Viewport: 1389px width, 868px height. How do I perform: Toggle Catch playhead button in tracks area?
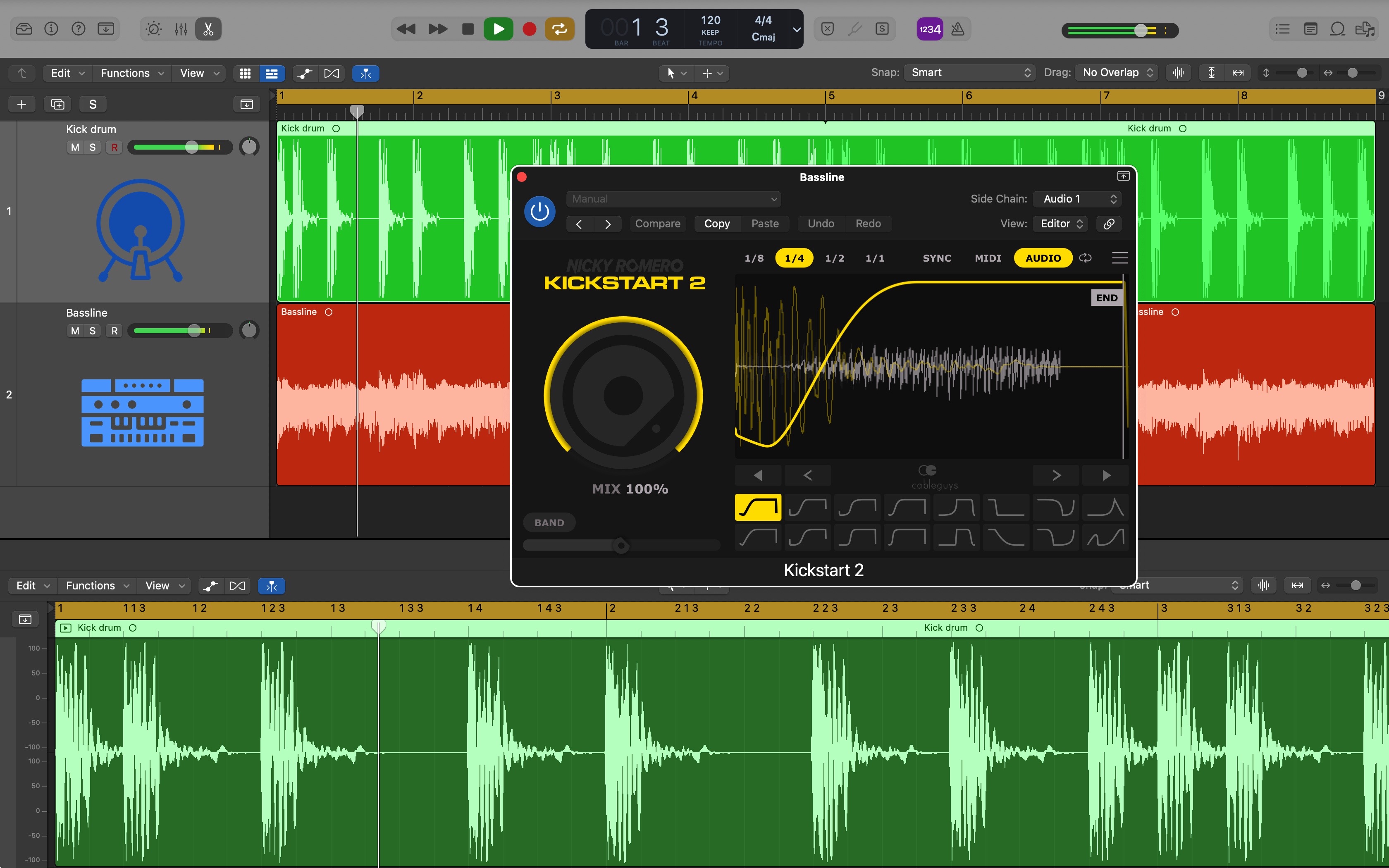point(365,73)
